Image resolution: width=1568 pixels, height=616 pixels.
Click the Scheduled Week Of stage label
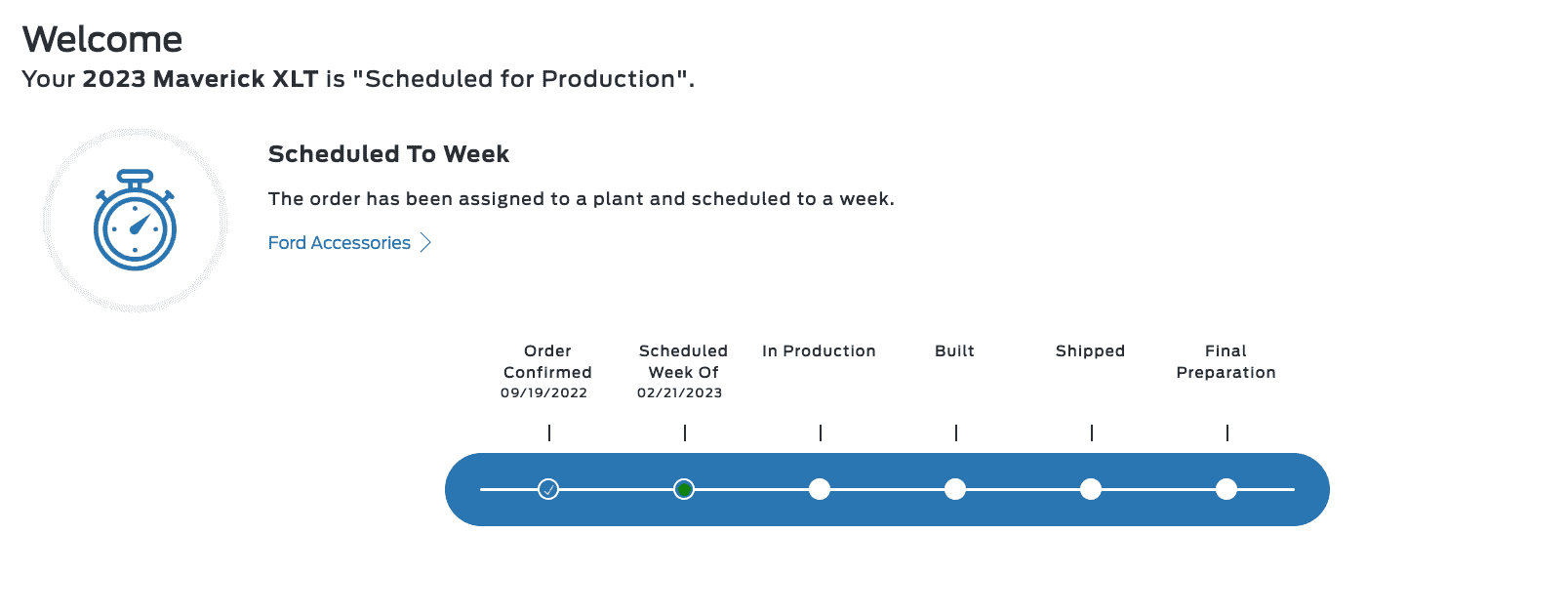683,361
